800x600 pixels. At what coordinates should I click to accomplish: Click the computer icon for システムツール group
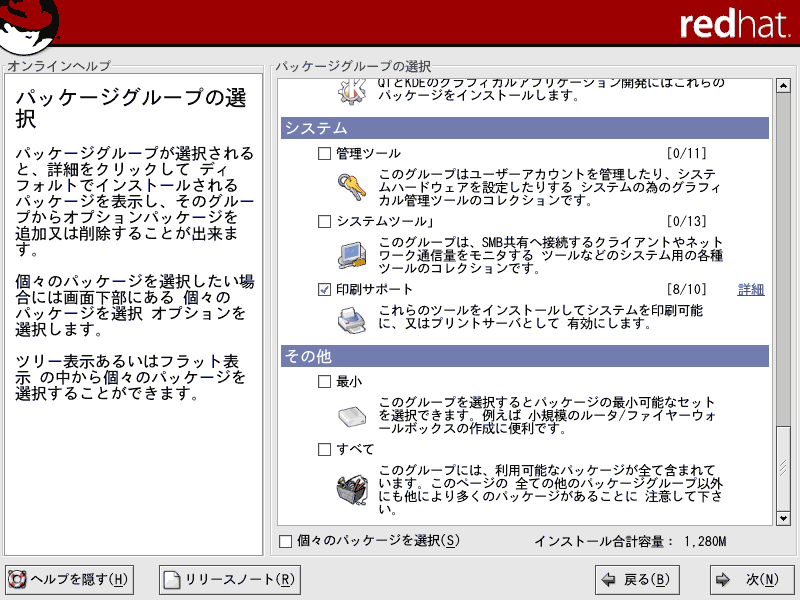tap(352, 254)
